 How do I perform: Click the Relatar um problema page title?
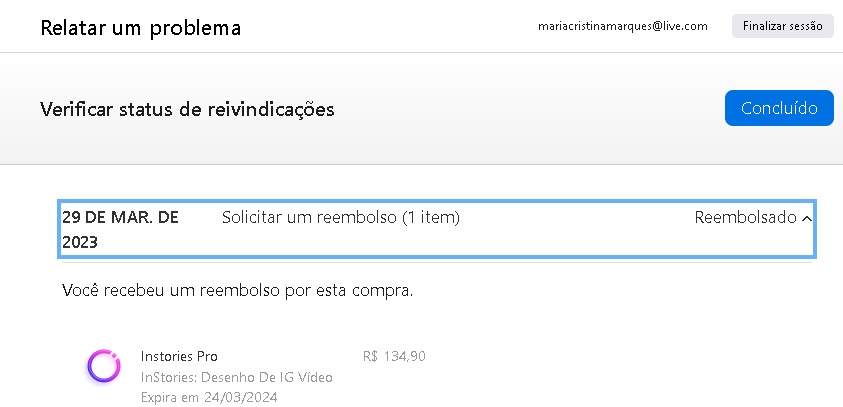[141, 27]
